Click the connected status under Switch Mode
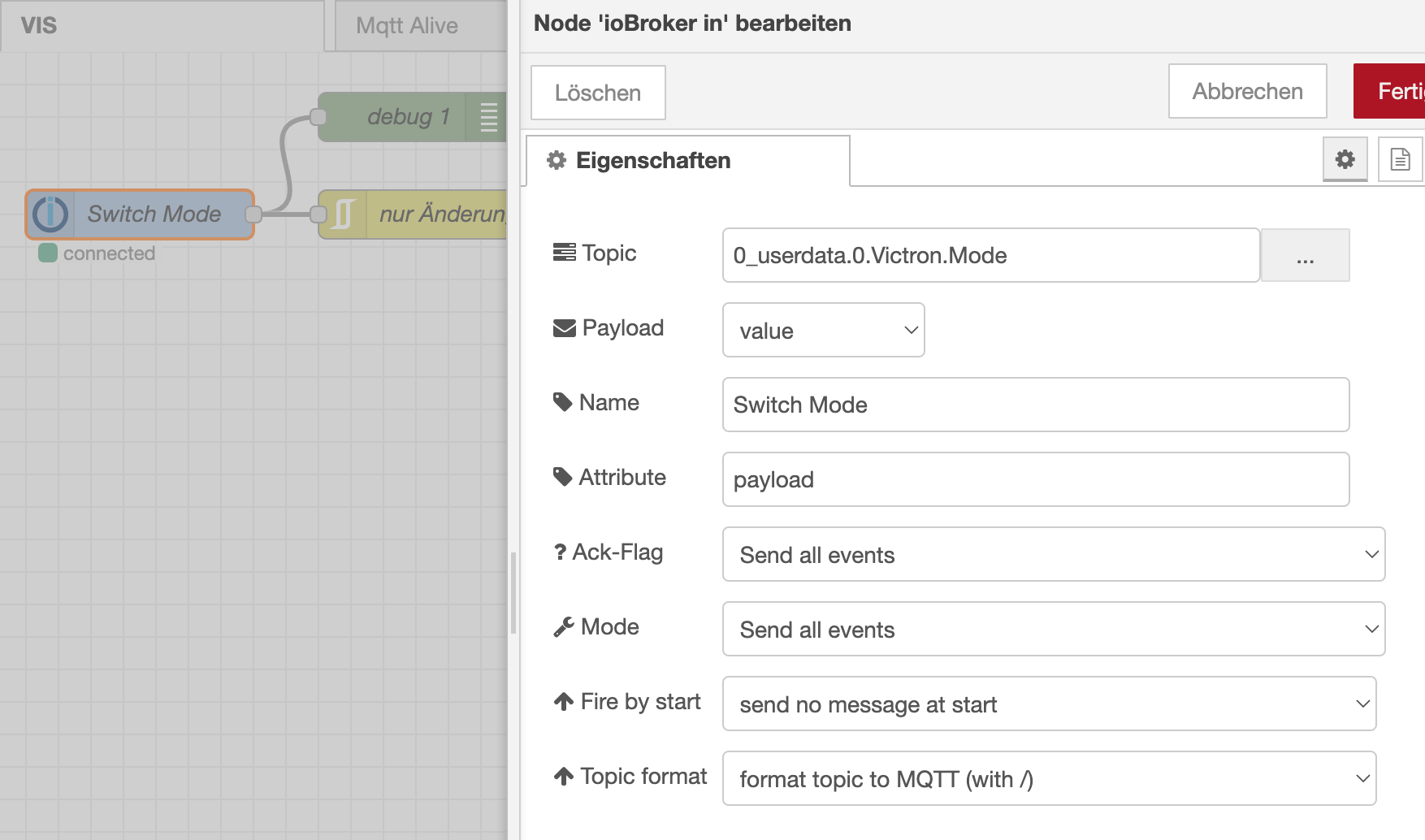The height and width of the screenshot is (840, 1425). (97, 253)
